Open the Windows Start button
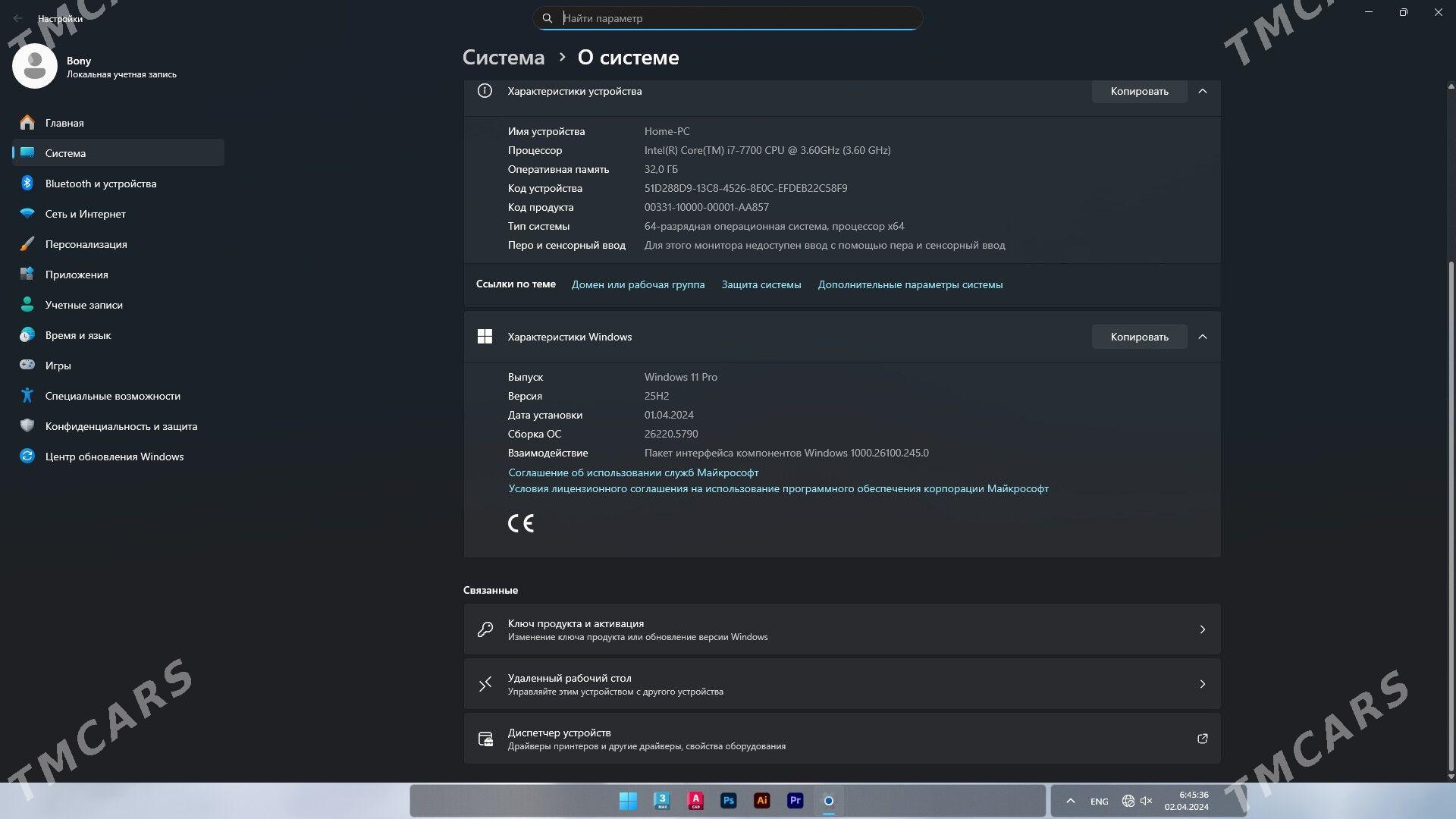Screen dimensions: 1456x819 [x=628, y=801]
